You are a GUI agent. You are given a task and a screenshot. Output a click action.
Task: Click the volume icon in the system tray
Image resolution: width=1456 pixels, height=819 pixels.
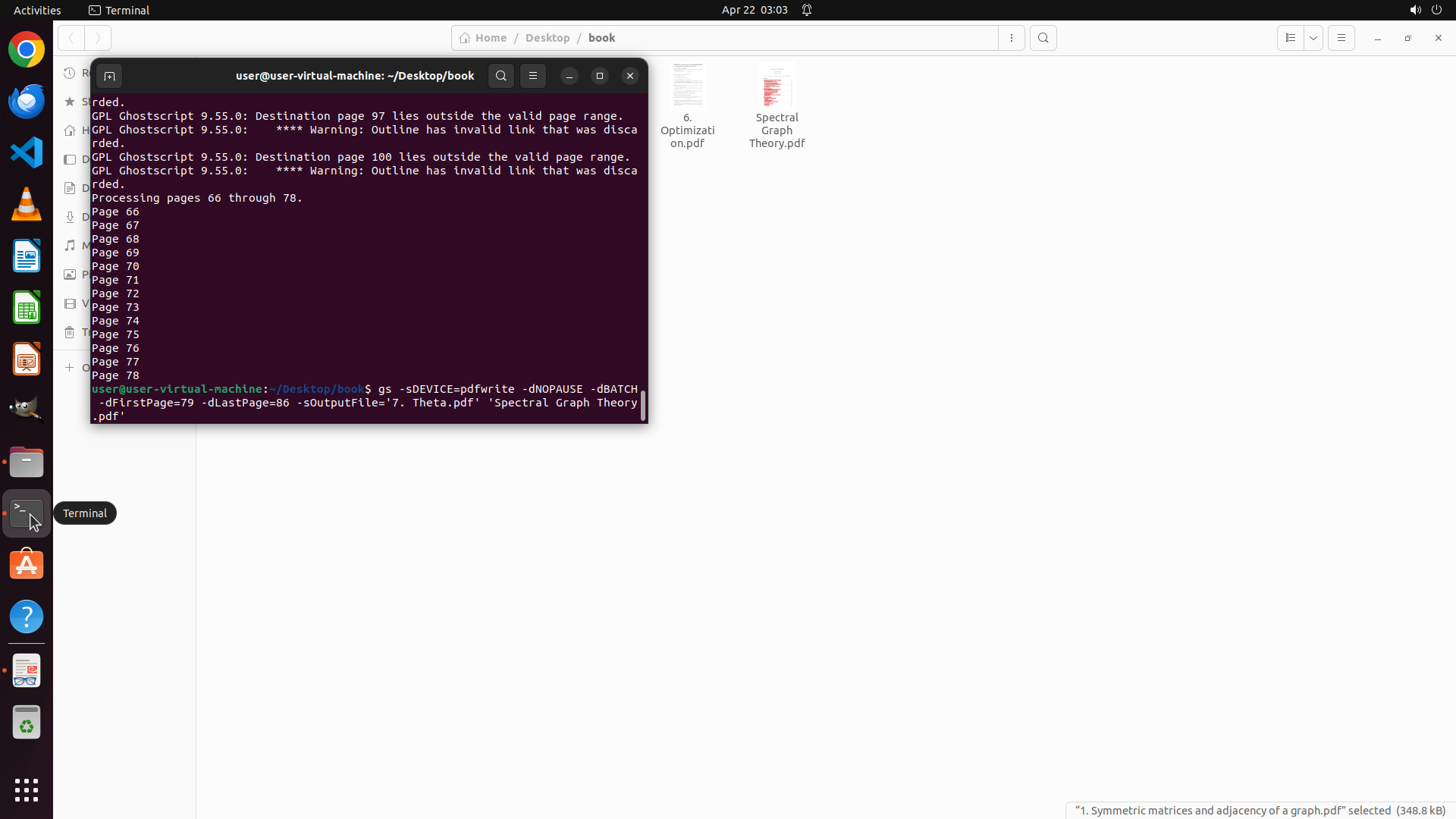tap(1414, 10)
